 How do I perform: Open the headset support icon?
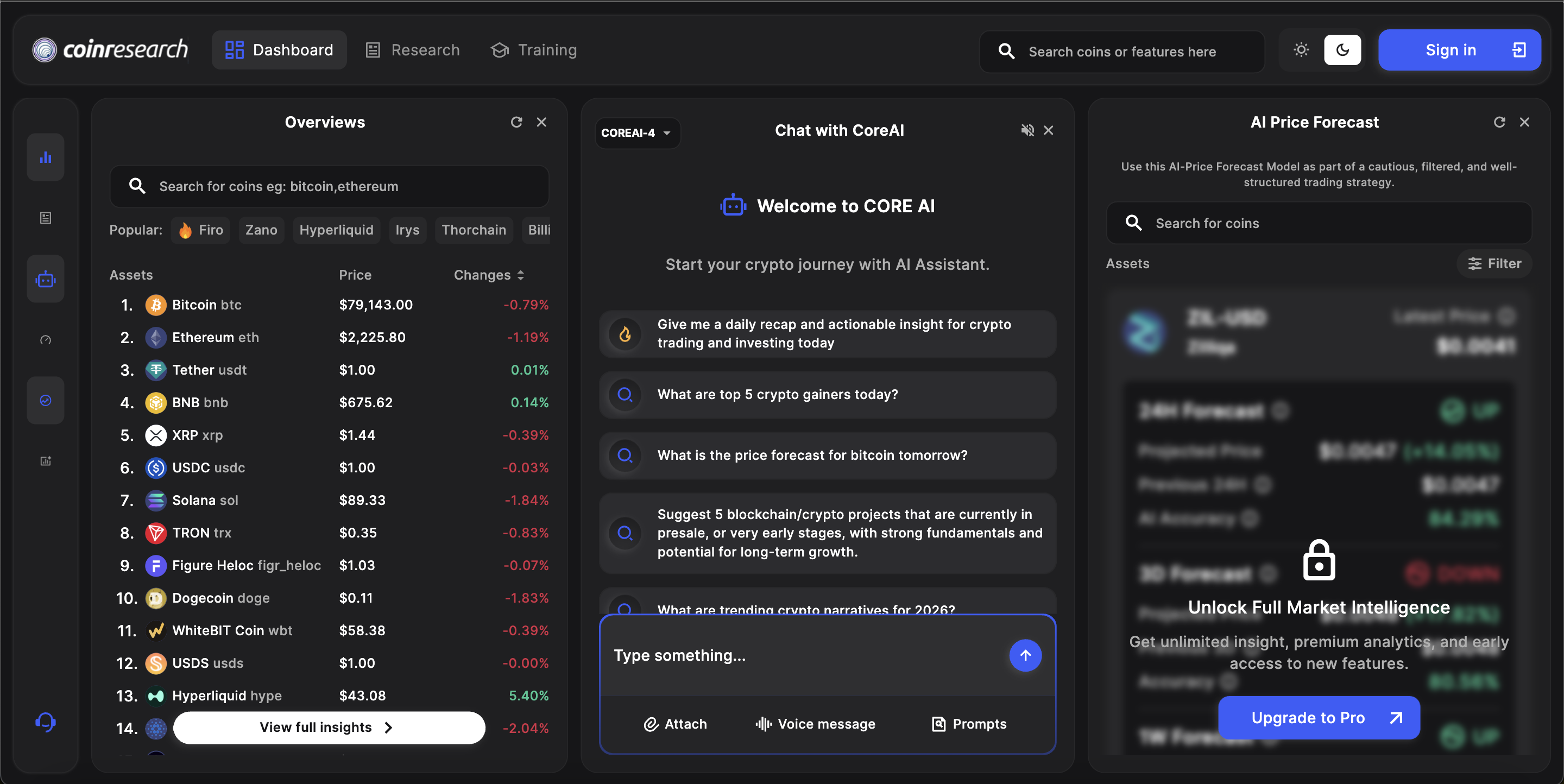[x=46, y=722]
